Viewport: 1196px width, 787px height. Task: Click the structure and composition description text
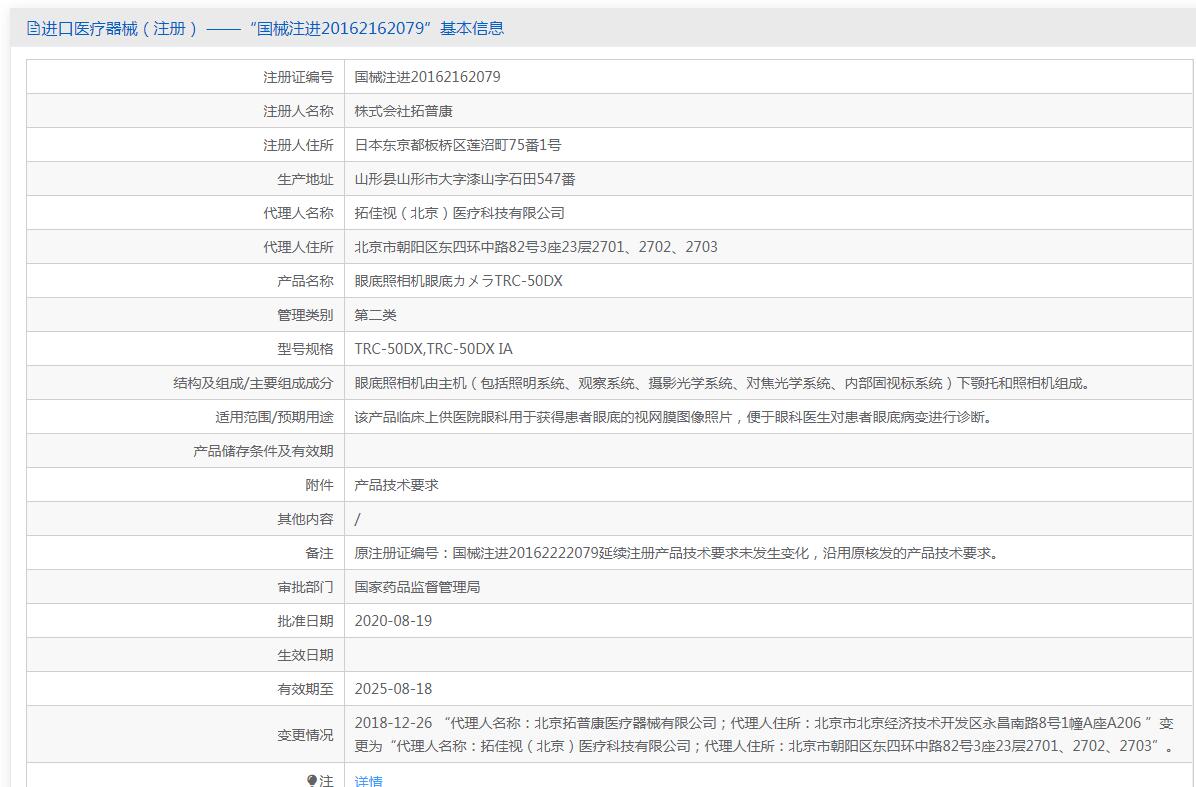723,383
